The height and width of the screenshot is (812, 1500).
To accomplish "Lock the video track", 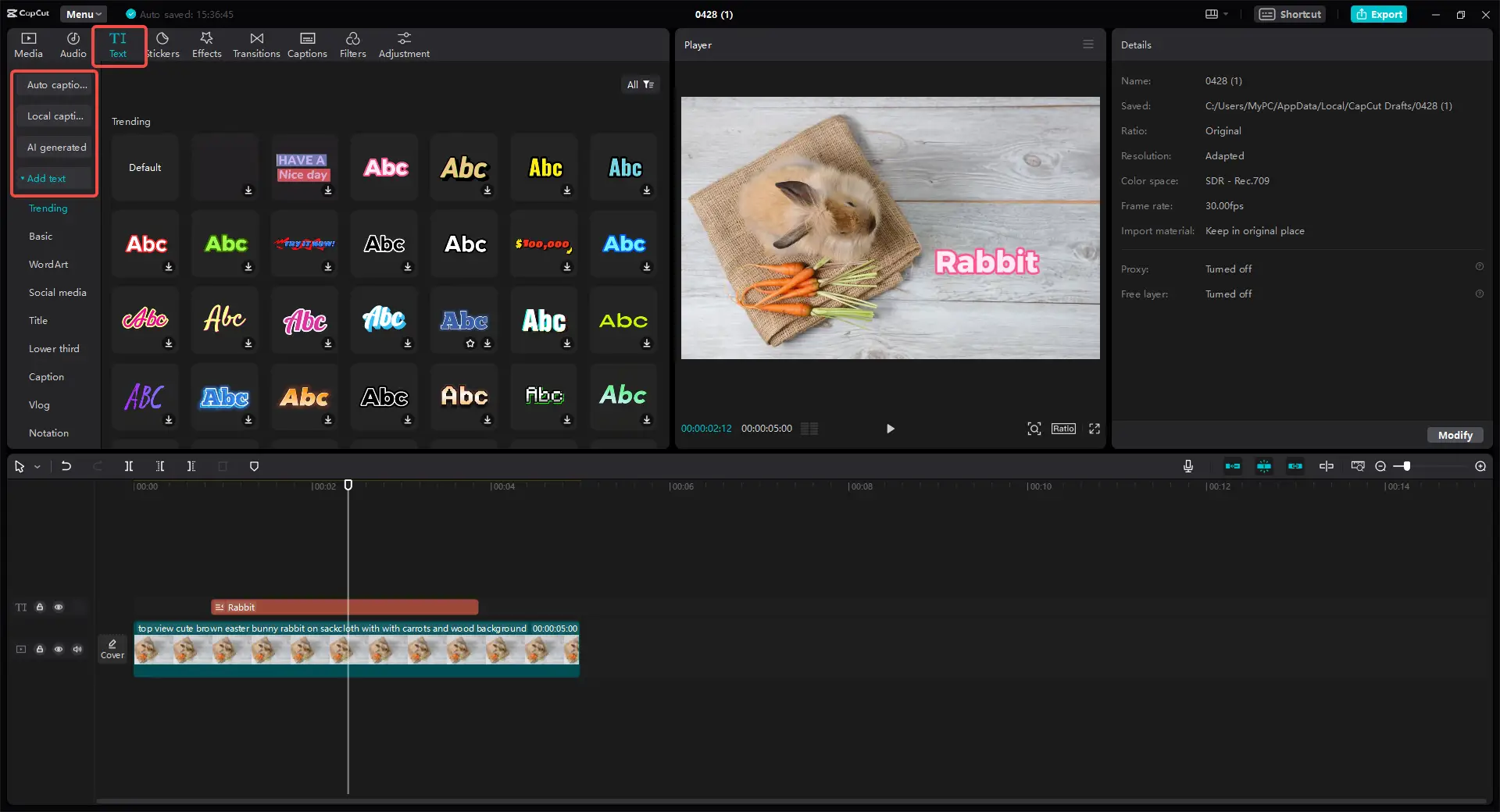I will point(40,649).
